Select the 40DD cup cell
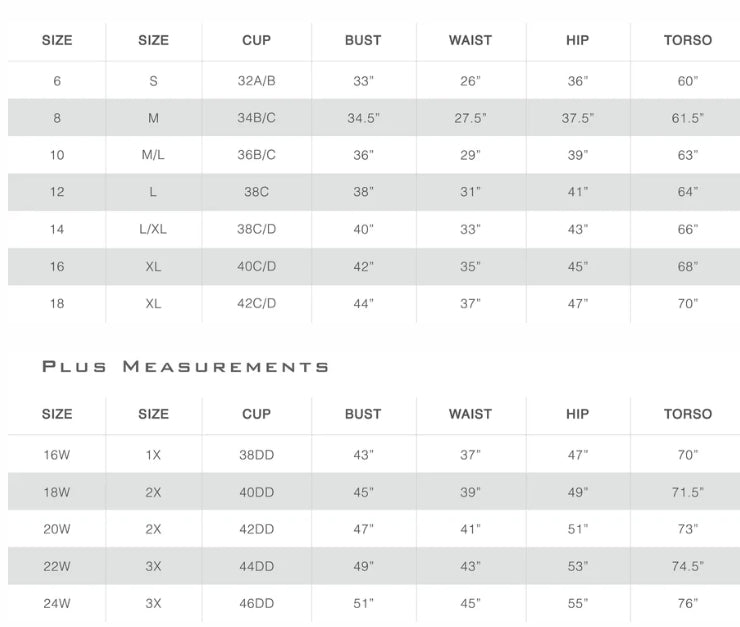This screenshot has height=627, width=740. click(x=256, y=492)
